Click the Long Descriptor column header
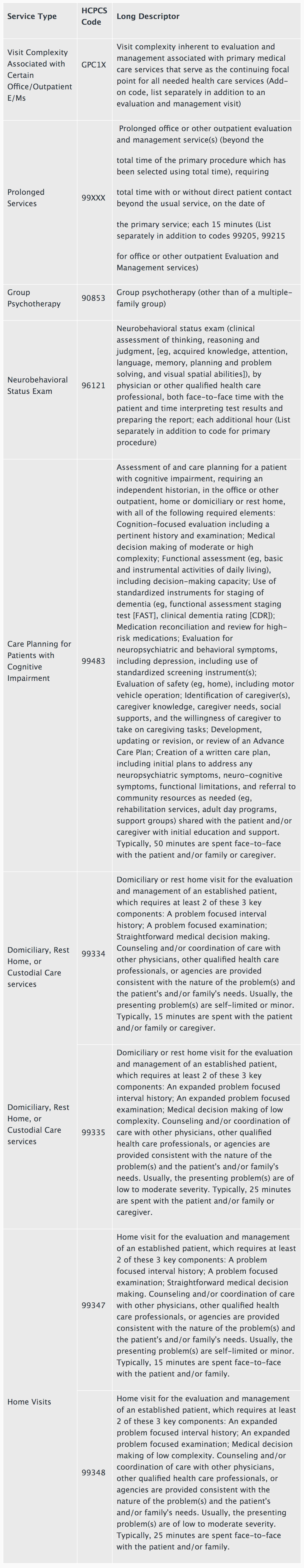304x1568 pixels. pos(148,16)
